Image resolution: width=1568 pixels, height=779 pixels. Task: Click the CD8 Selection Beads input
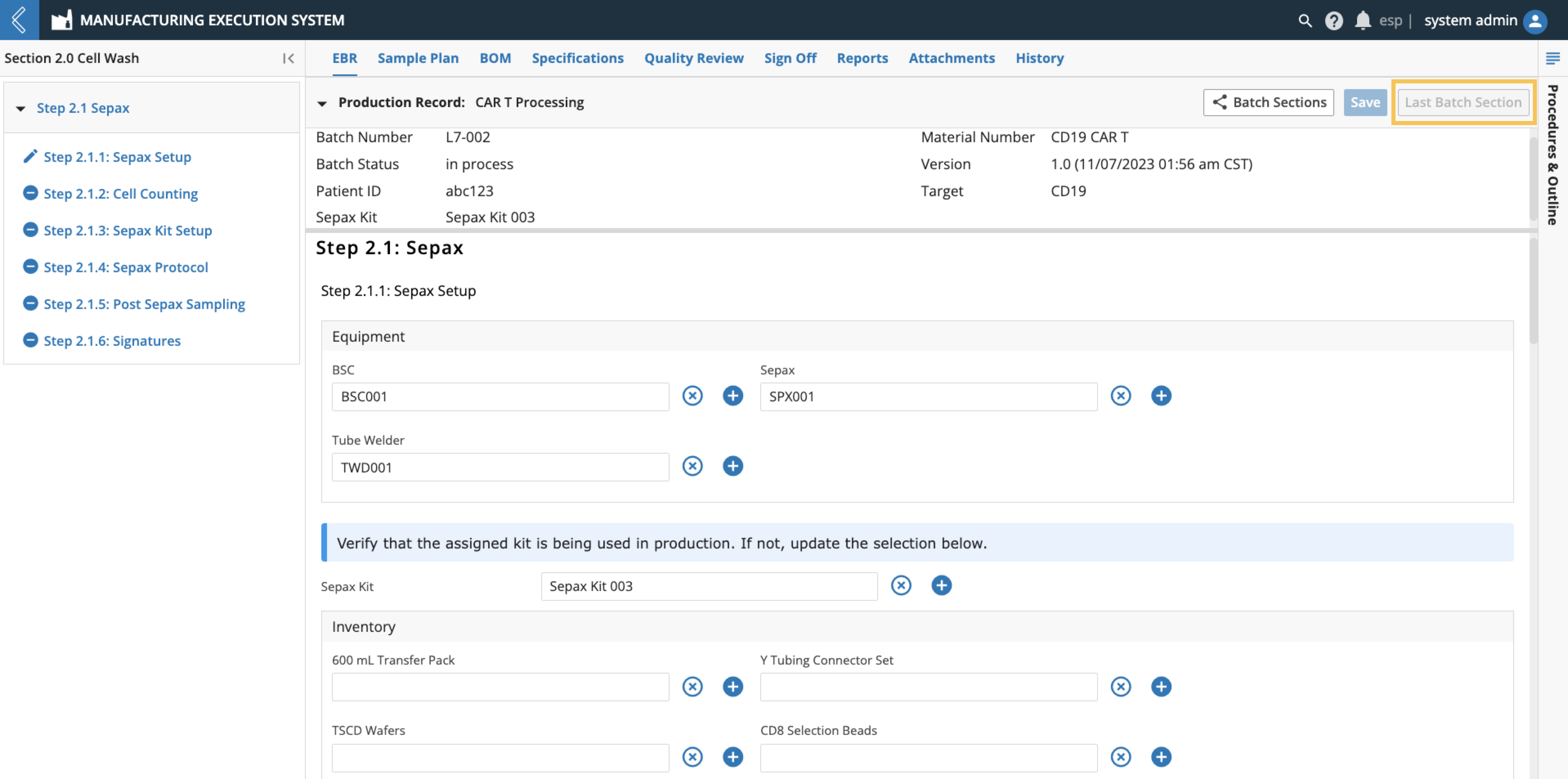tap(928, 758)
